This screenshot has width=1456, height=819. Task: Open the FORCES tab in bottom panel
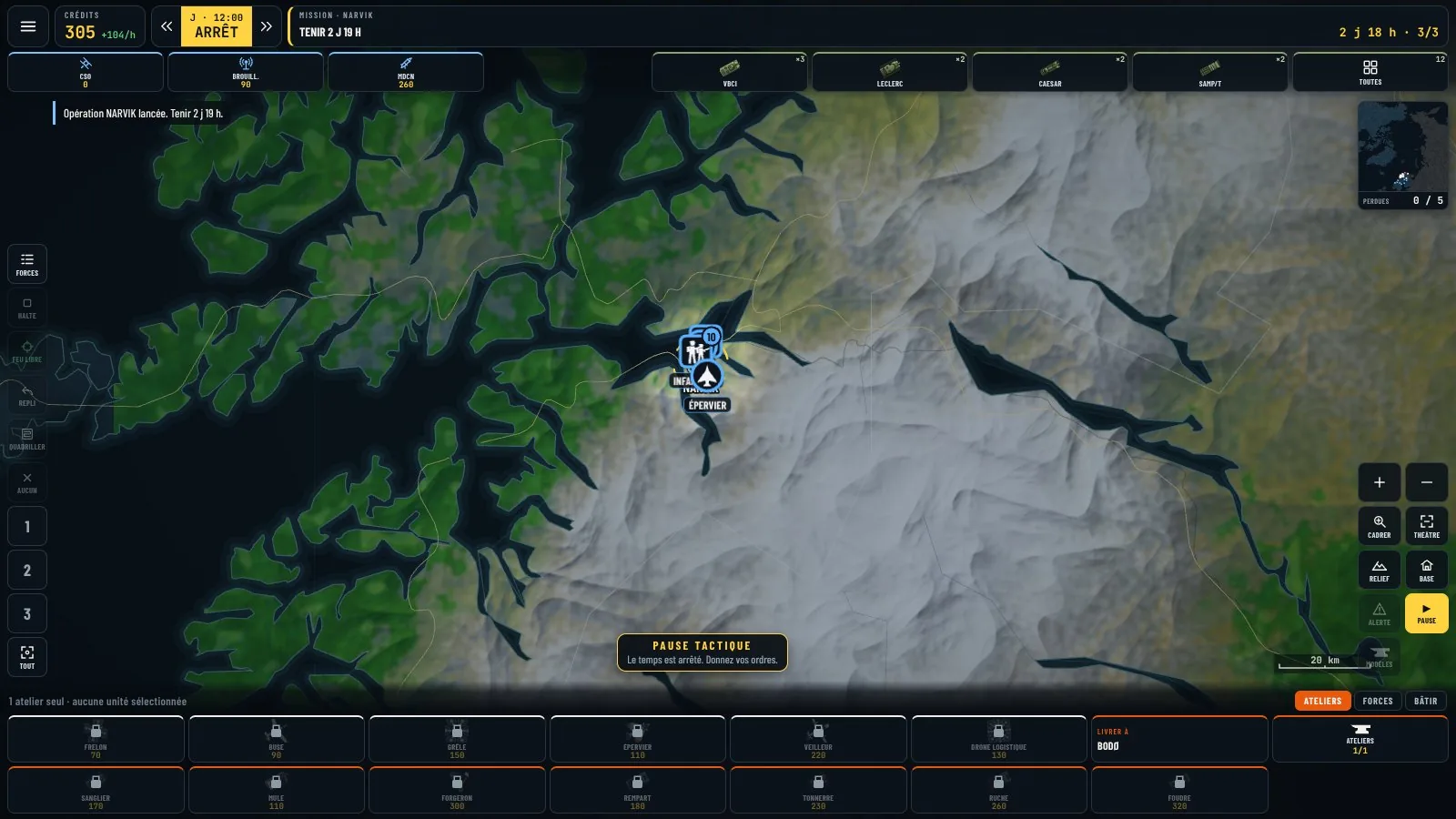point(1378,701)
